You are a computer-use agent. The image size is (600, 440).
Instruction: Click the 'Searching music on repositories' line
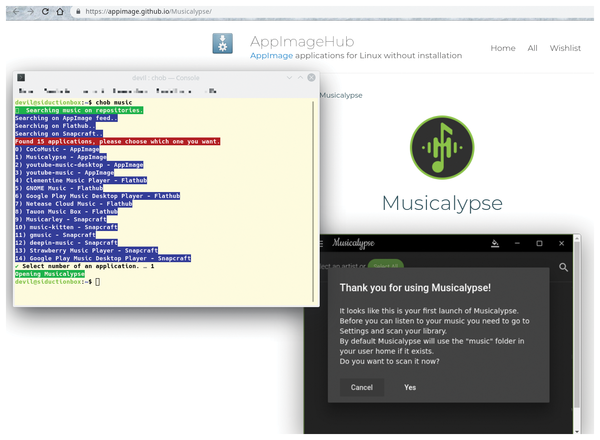[x=79, y=110]
